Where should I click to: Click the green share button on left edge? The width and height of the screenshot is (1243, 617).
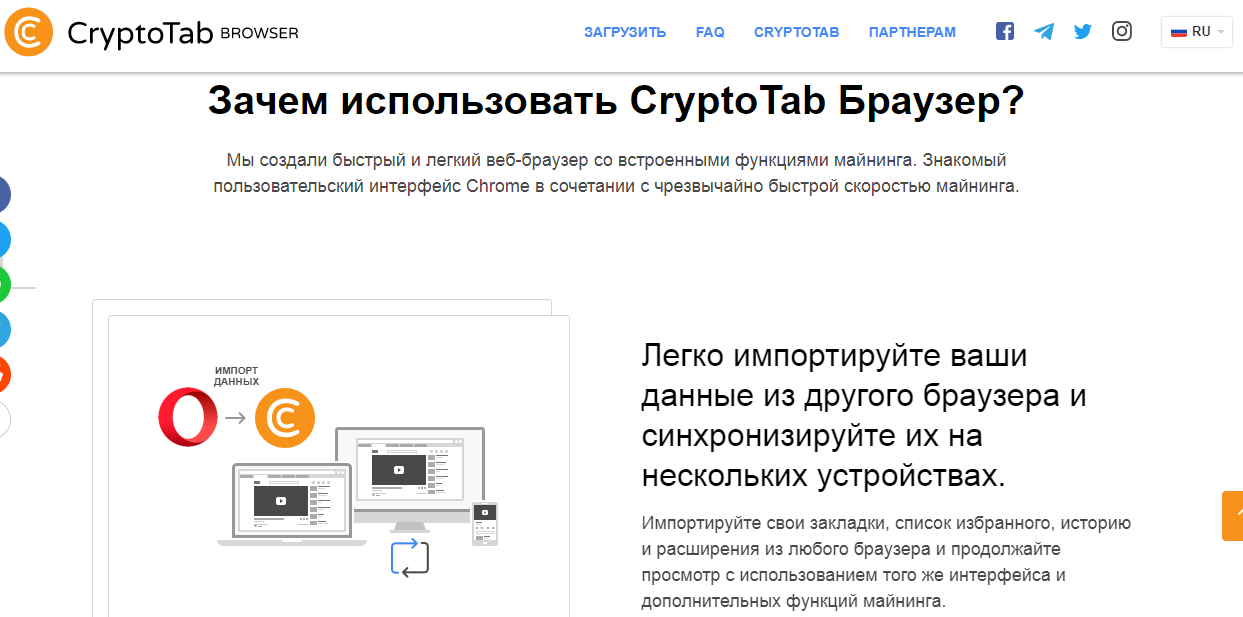(x=4, y=285)
